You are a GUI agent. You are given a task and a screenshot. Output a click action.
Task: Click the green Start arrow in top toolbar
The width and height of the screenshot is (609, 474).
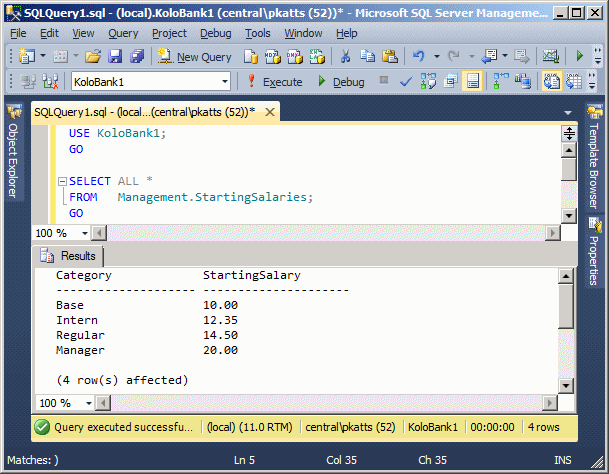(579, 56)
